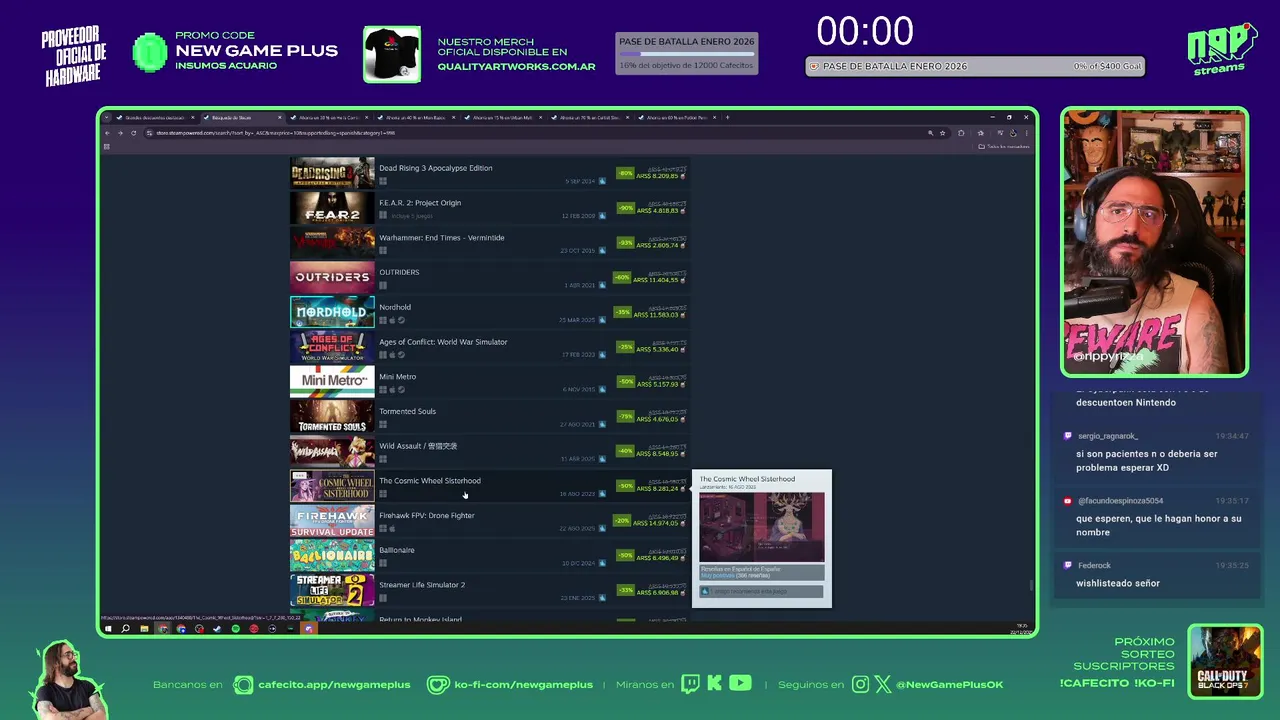Open the Dead Rising 3 Apocalypse Edition thumbnail
1280x720 pixels.
332,173
